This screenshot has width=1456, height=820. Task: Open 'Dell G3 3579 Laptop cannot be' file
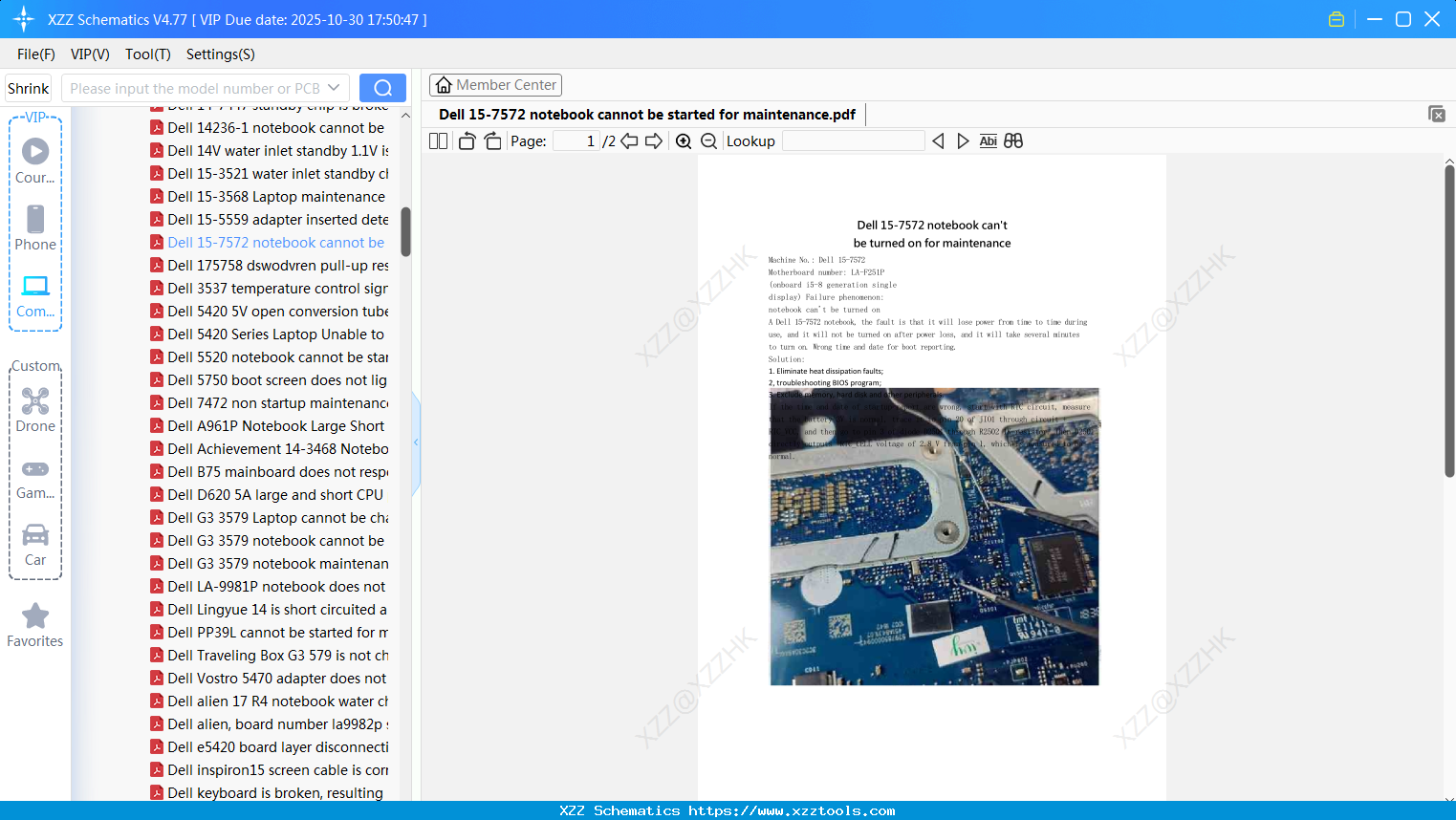coord(269,518)
